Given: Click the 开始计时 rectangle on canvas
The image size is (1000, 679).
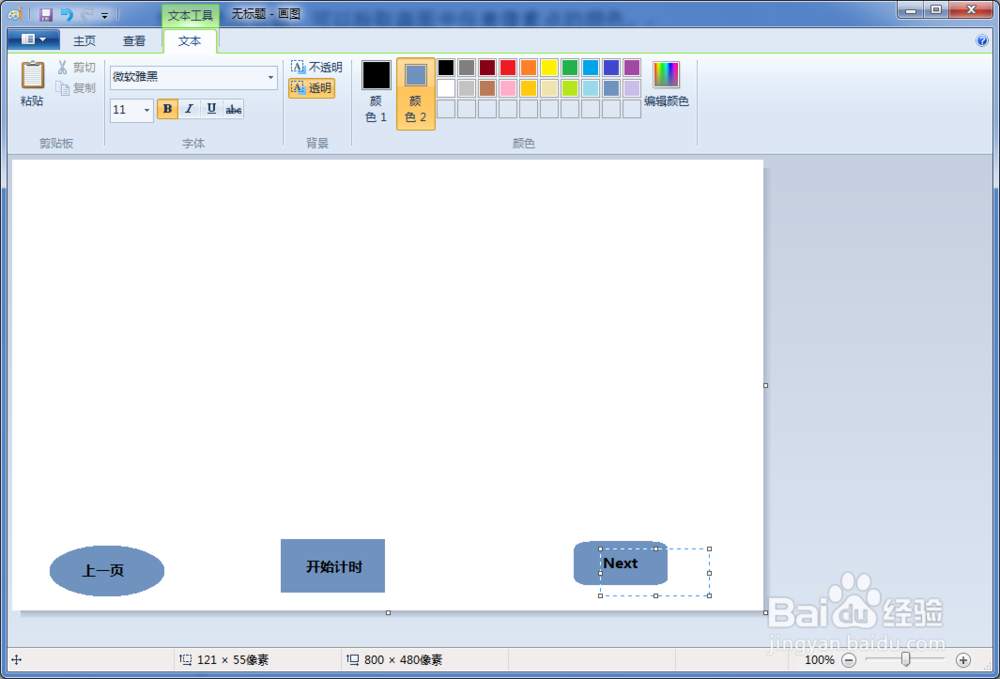Looking at the screenshot, I should pyautogui.click(x=332, y=566).
